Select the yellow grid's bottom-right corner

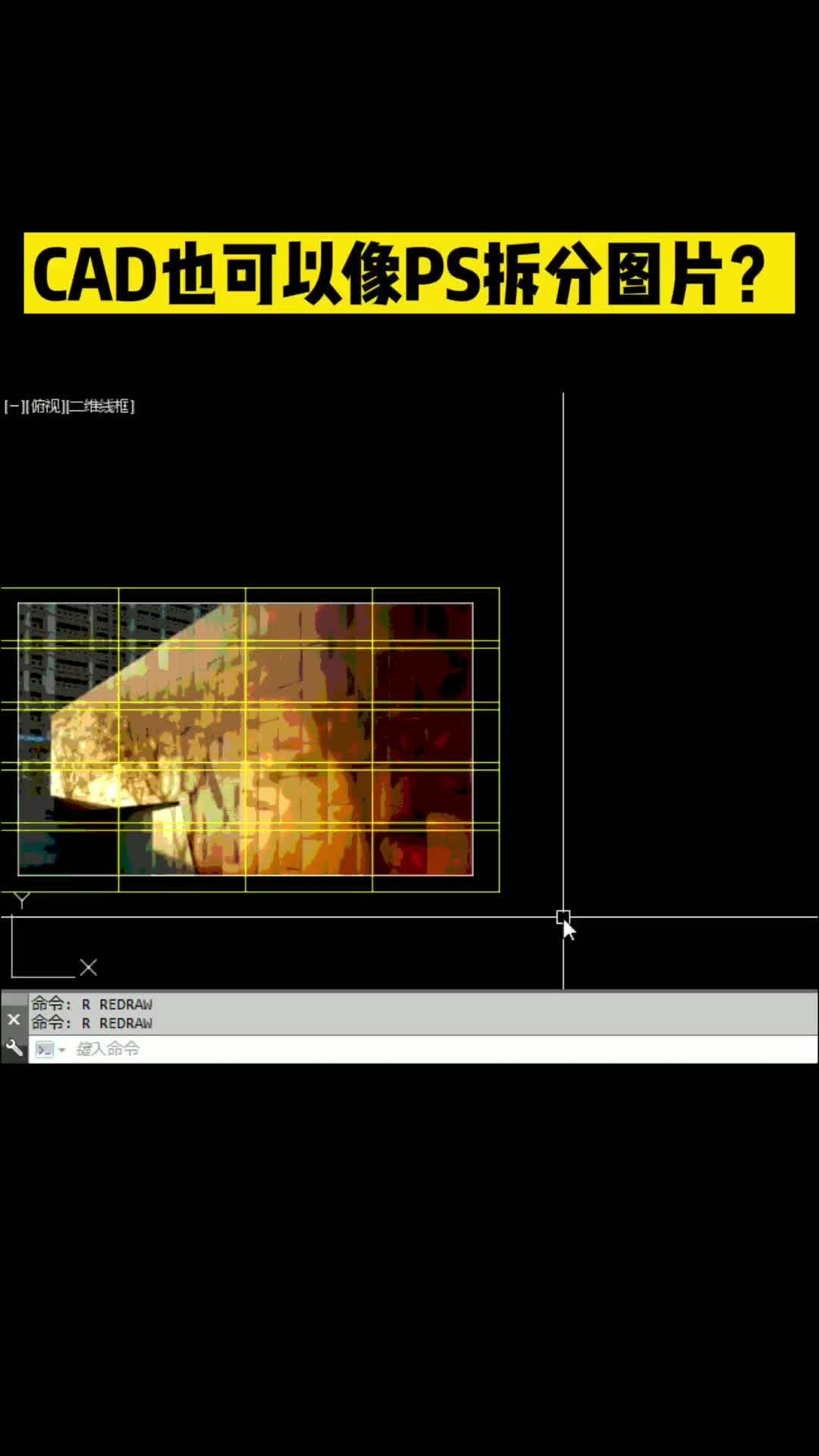coord(499,891)
